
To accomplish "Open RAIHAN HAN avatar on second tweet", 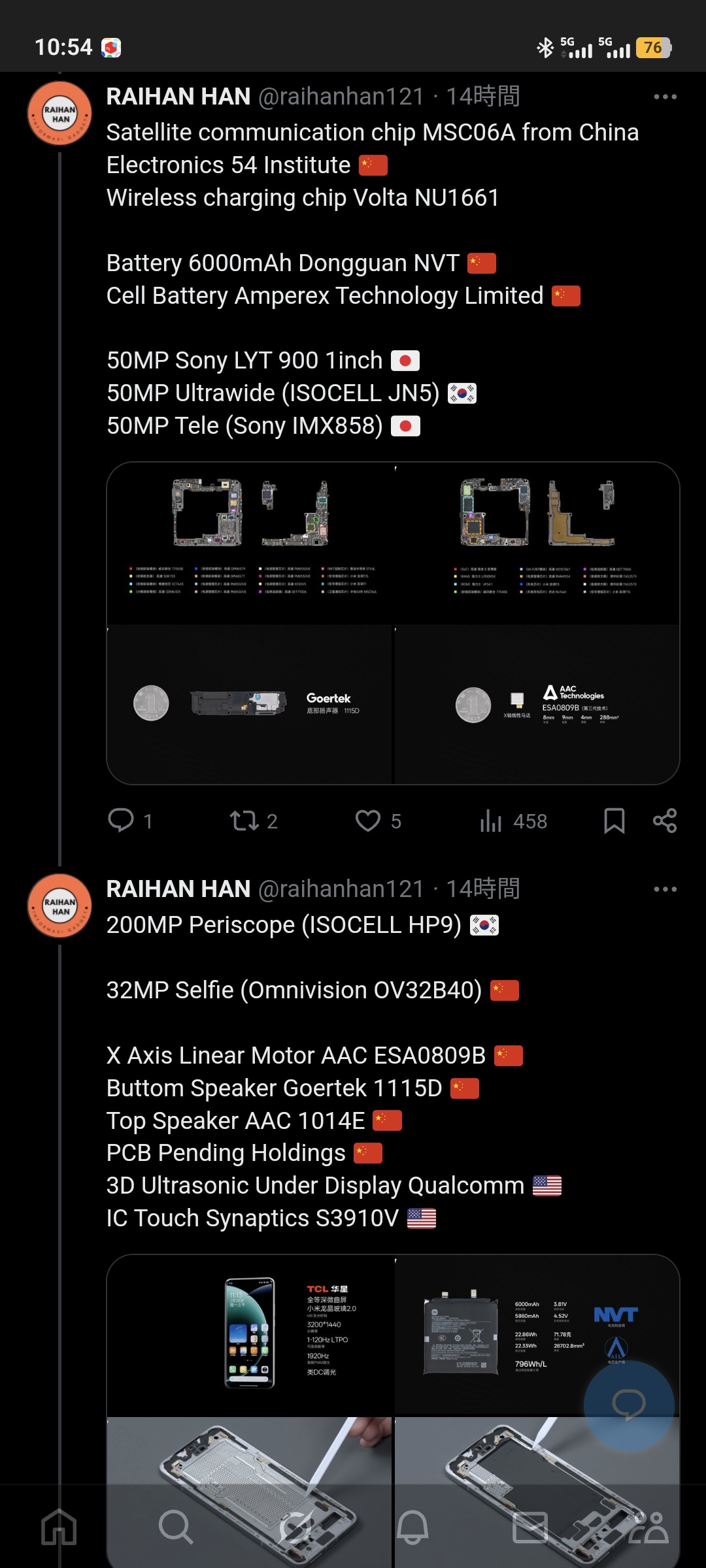I will pos(59,906).
